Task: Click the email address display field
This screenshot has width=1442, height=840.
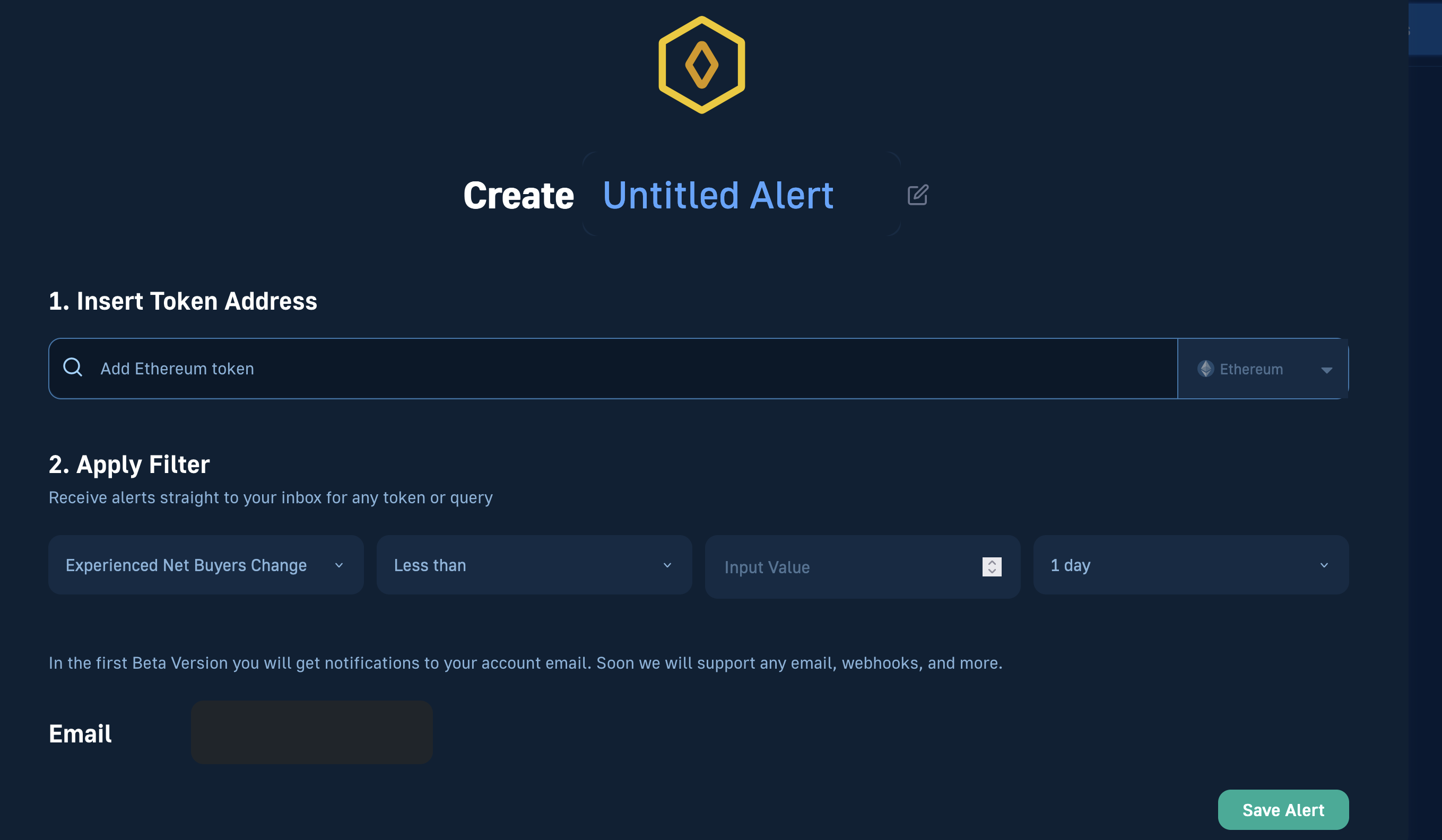Action: click(x=312, y=732)
